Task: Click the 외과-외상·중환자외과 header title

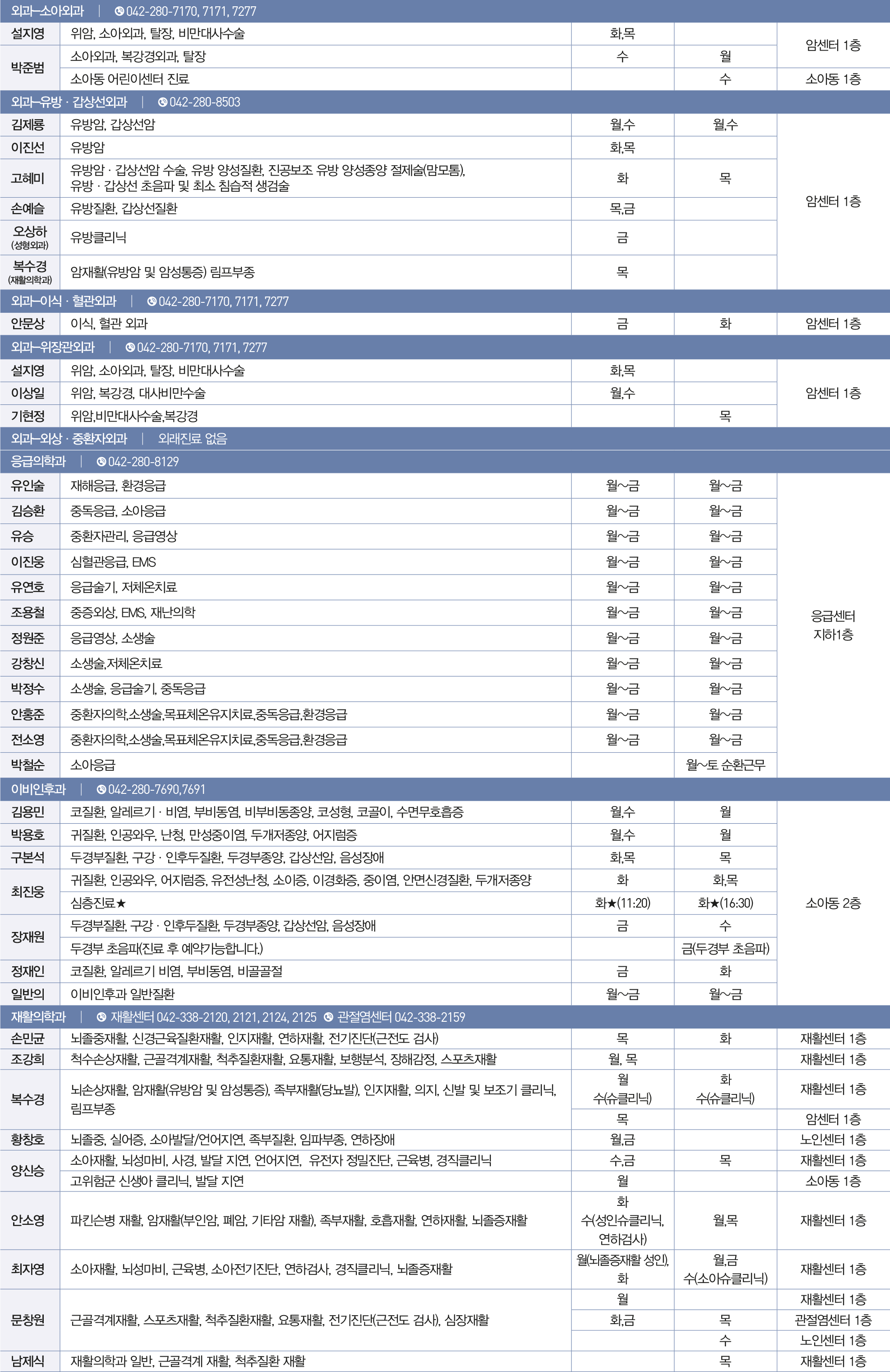Action: point(69,439)
